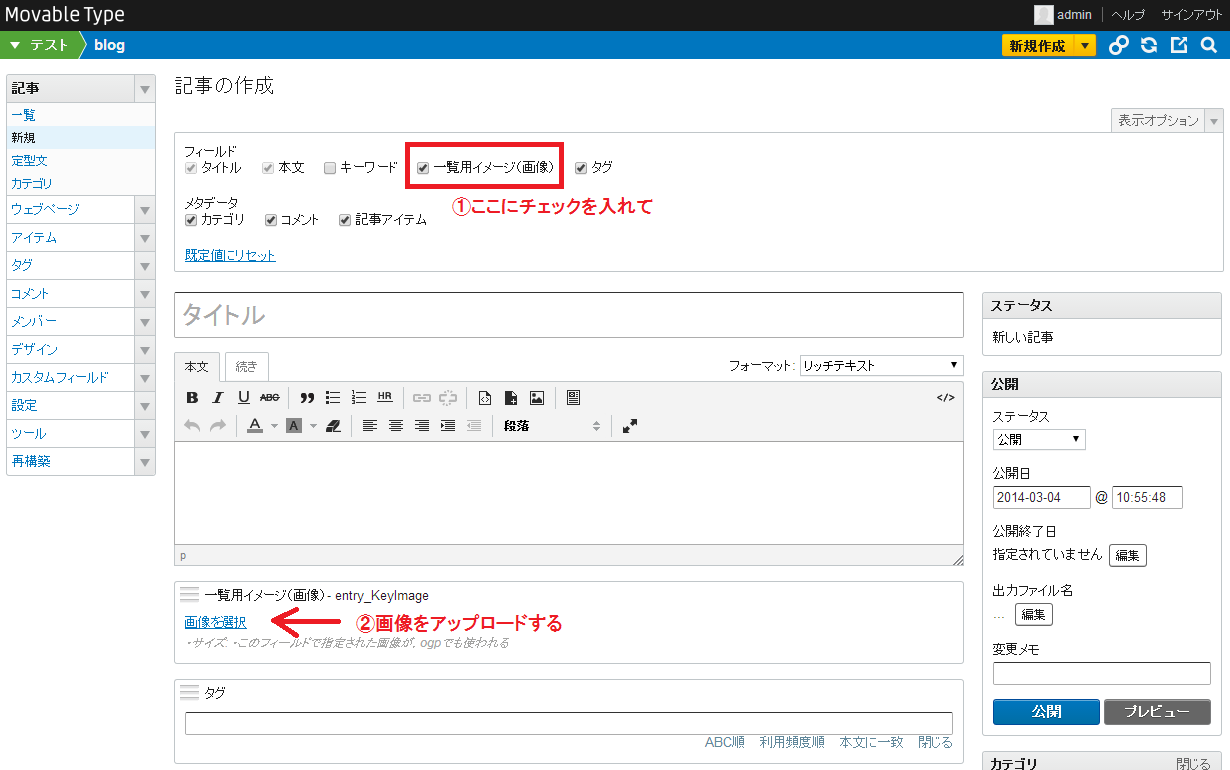Uncheck the 一覧用イメージ（画像） field checkbox

(422, 167)
